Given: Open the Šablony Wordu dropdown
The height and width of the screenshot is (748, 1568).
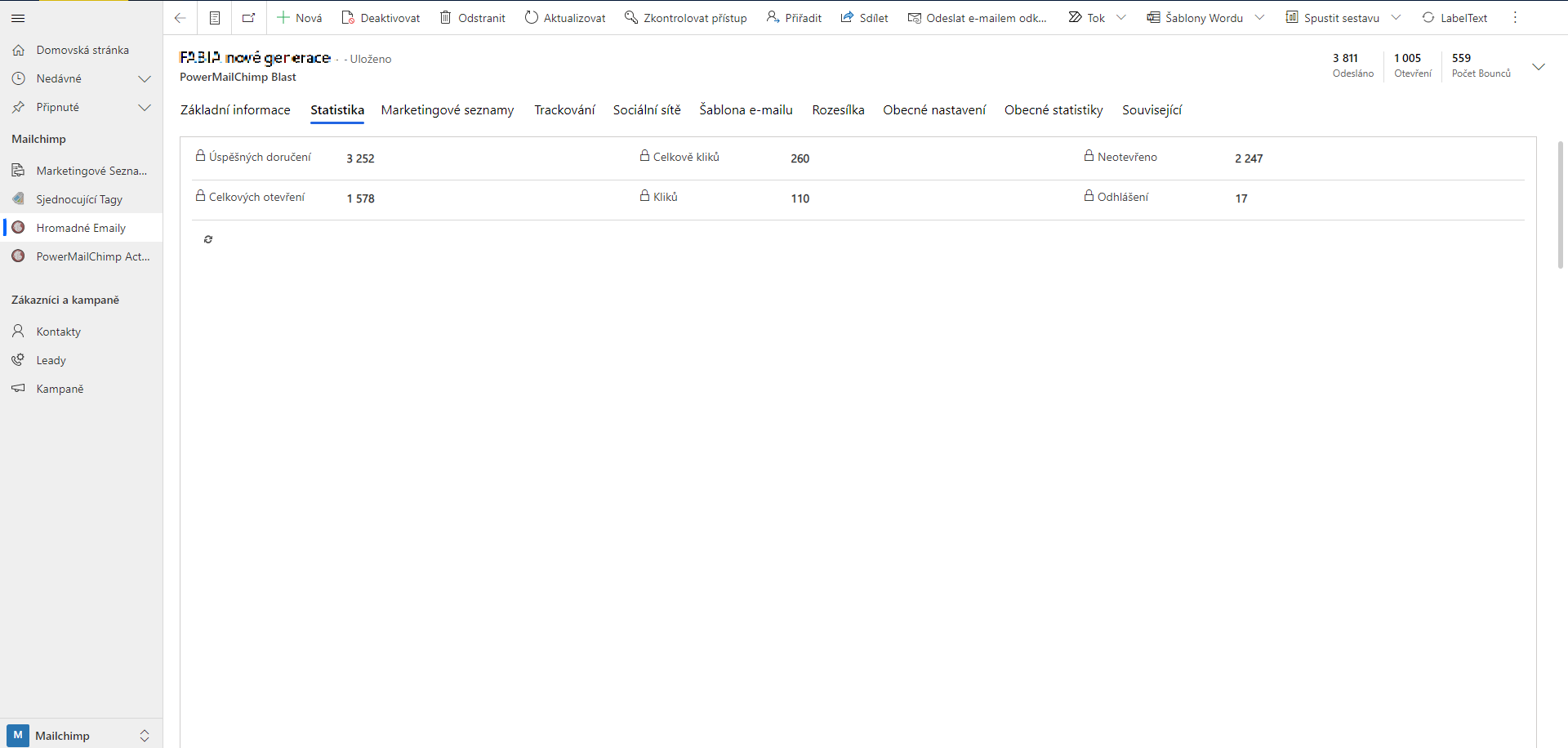Looking at the screenshot, I should coord(1259,18).
